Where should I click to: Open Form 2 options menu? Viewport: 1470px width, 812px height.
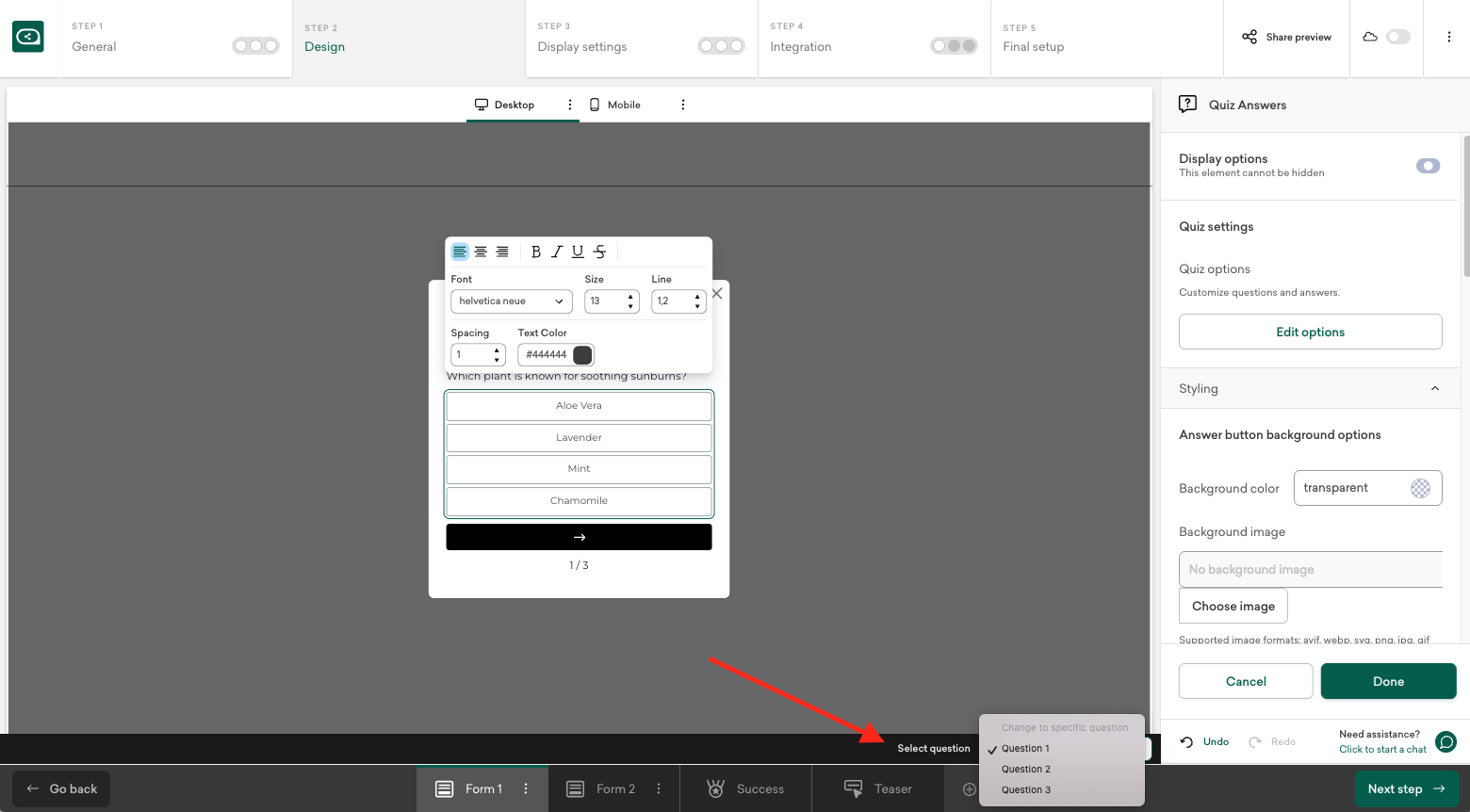[659, 789]
